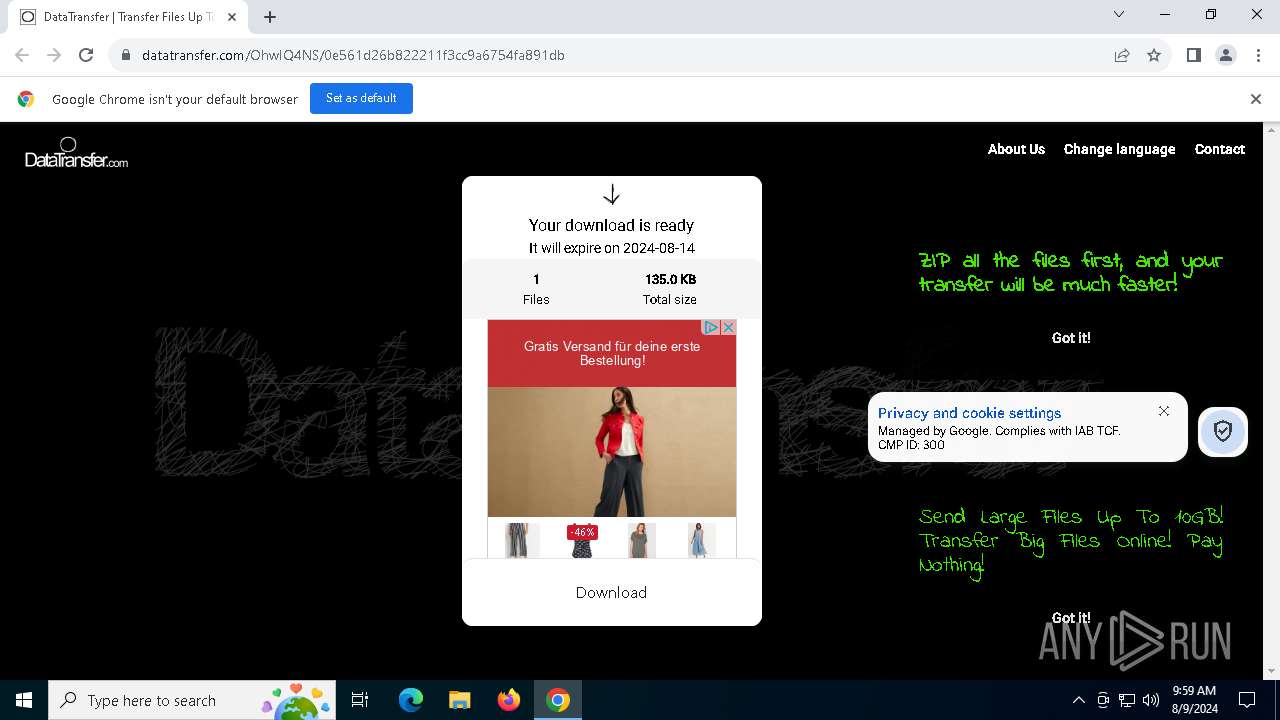Open the Chrome three-dot menu
This screenshot has height=720, width=1280.
point(1257,55)
